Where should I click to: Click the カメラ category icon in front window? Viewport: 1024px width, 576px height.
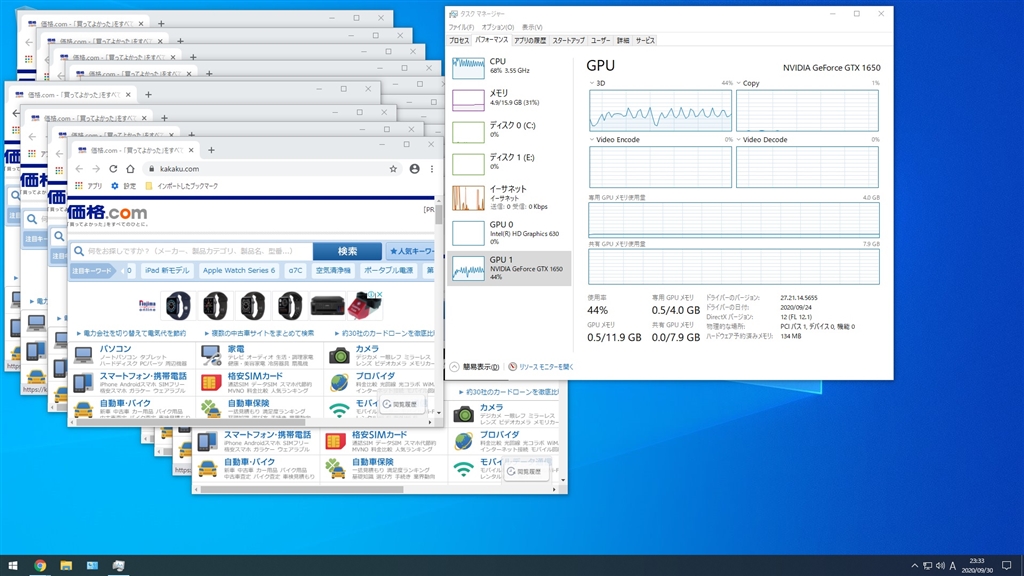[x=339, y=355]
